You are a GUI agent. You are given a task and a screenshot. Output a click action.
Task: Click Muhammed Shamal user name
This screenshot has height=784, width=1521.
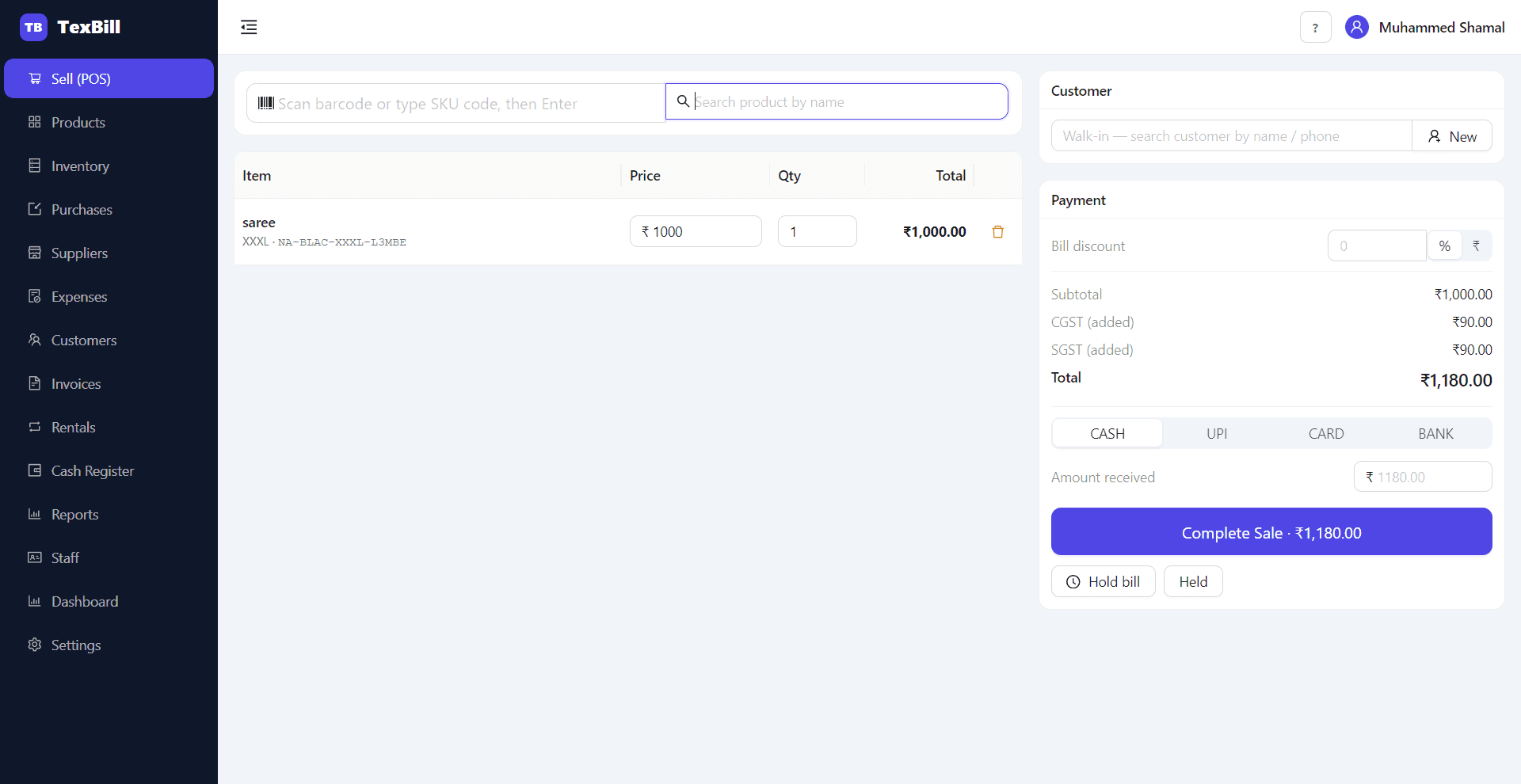point(1442,28)
